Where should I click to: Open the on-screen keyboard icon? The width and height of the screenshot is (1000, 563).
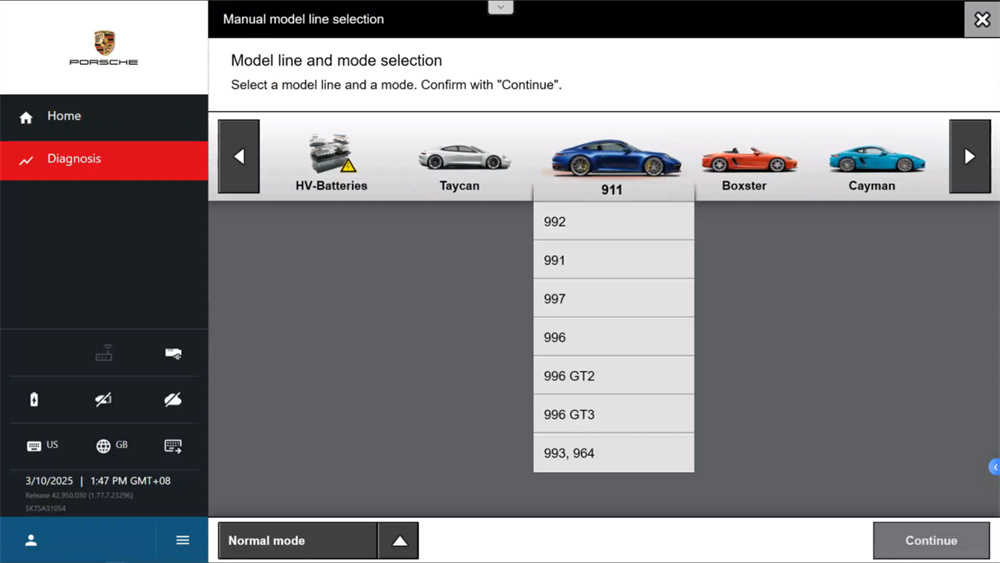173,446
